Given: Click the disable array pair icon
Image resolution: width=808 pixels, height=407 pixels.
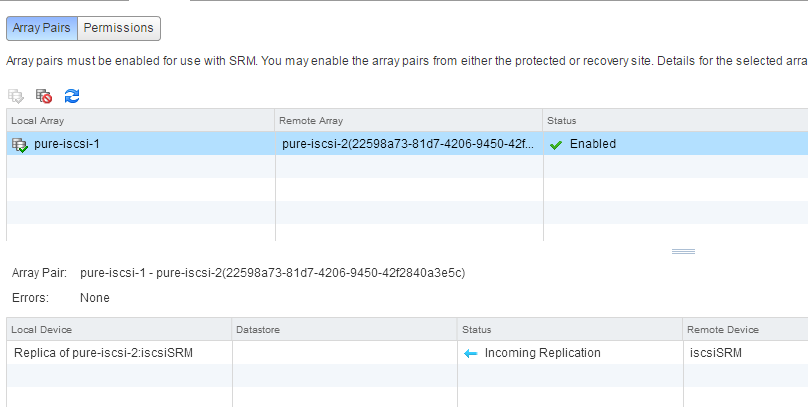Looking at the screenshot, I should pos(44,96).
